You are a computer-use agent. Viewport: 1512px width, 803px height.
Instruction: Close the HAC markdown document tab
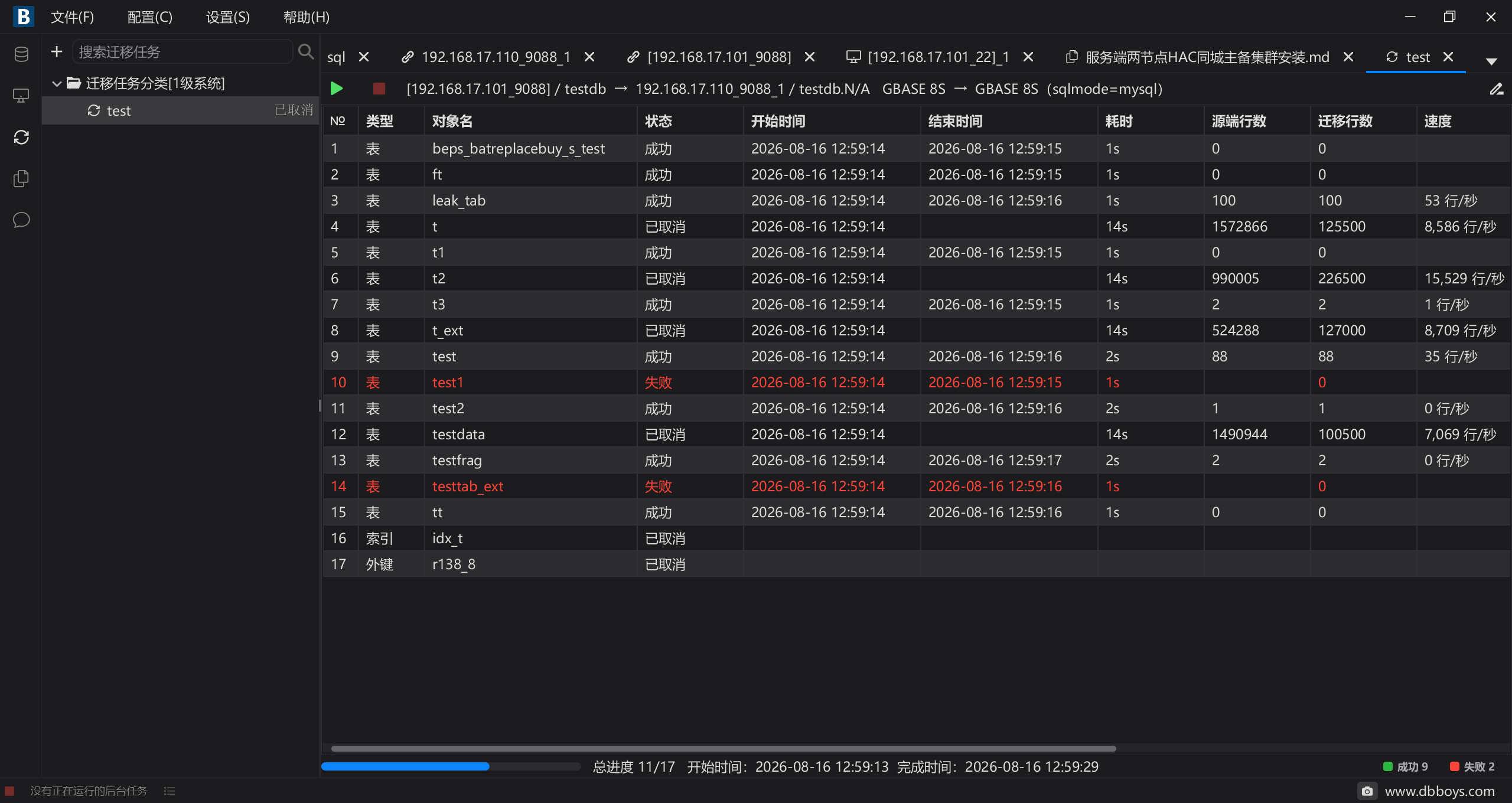(1348, 57)
